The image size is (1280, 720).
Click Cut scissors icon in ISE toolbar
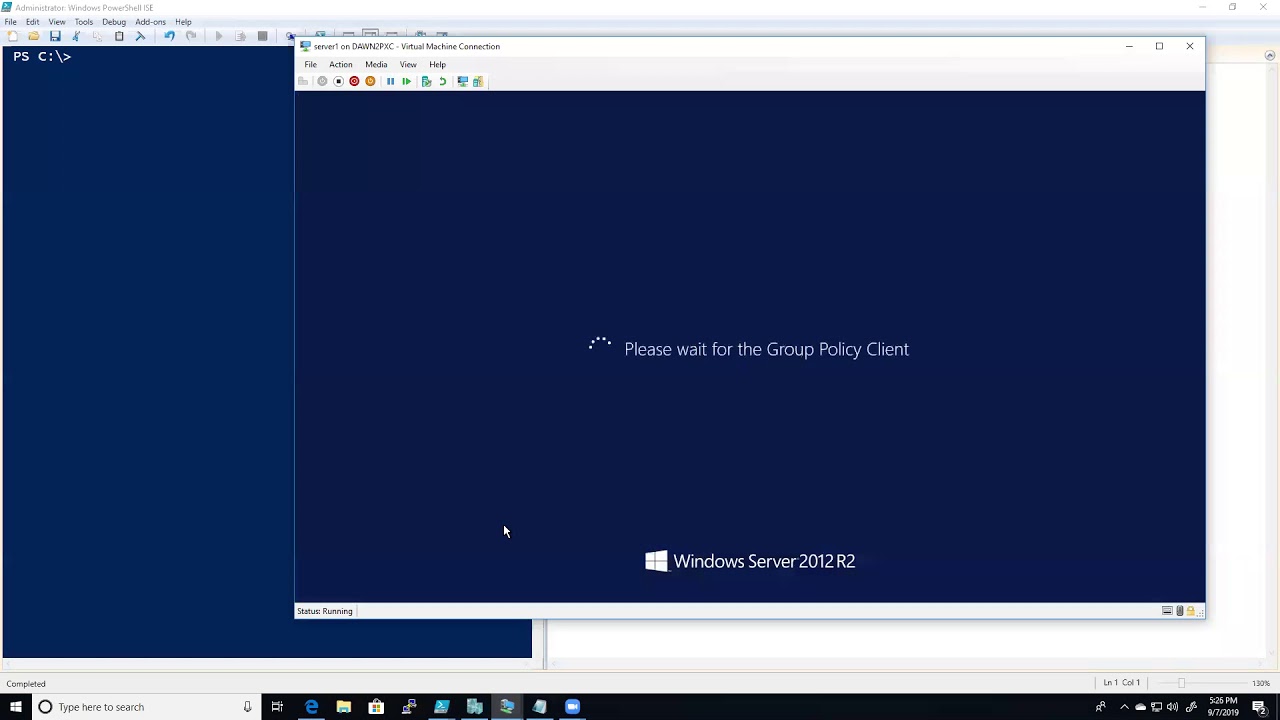tap(76, 36)
